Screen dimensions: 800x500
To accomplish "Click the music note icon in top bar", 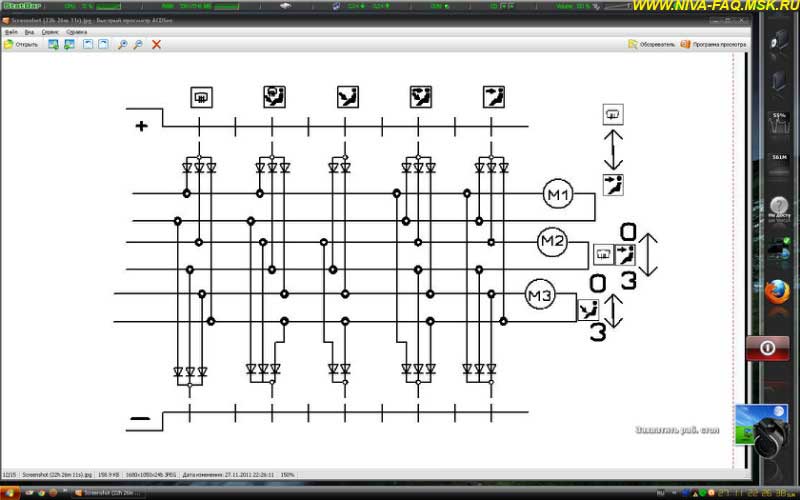I will pyautogui.click(x=337, y=6).
